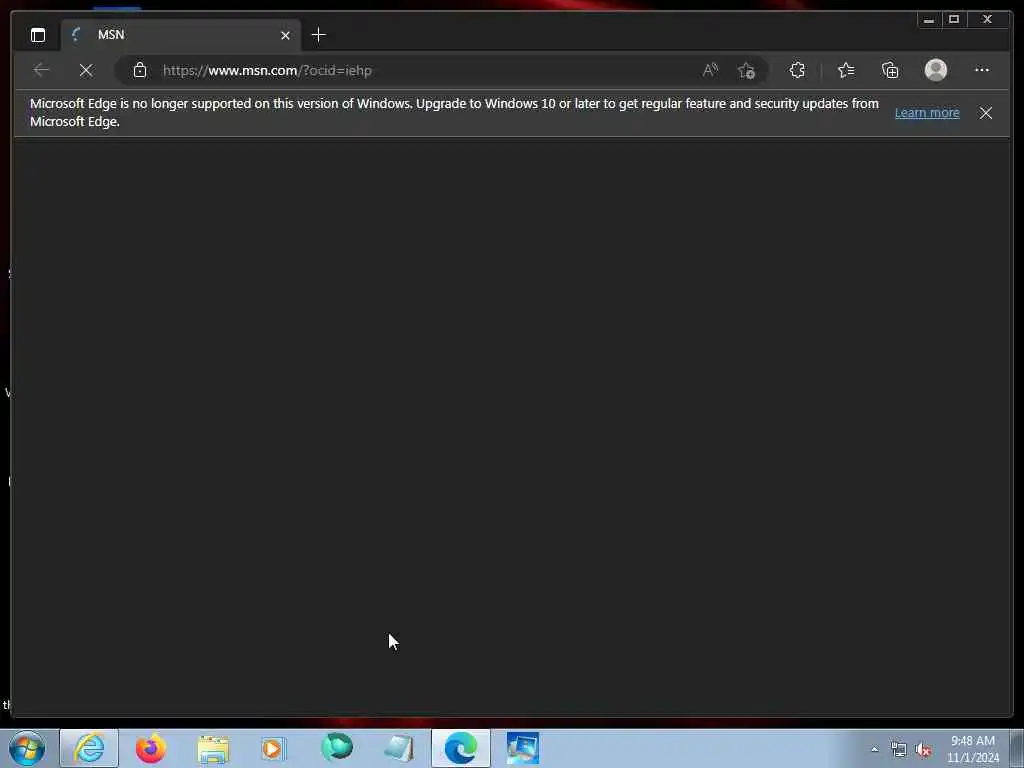Open Windows Media Player
Screen dimensions: 1024x768
pos(273,748)
